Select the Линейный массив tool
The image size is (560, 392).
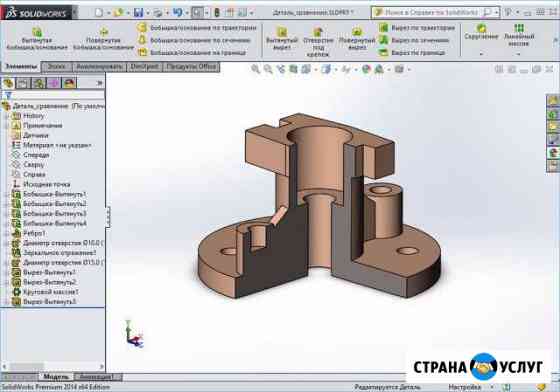pyautogui.click(x=519, y=35)
